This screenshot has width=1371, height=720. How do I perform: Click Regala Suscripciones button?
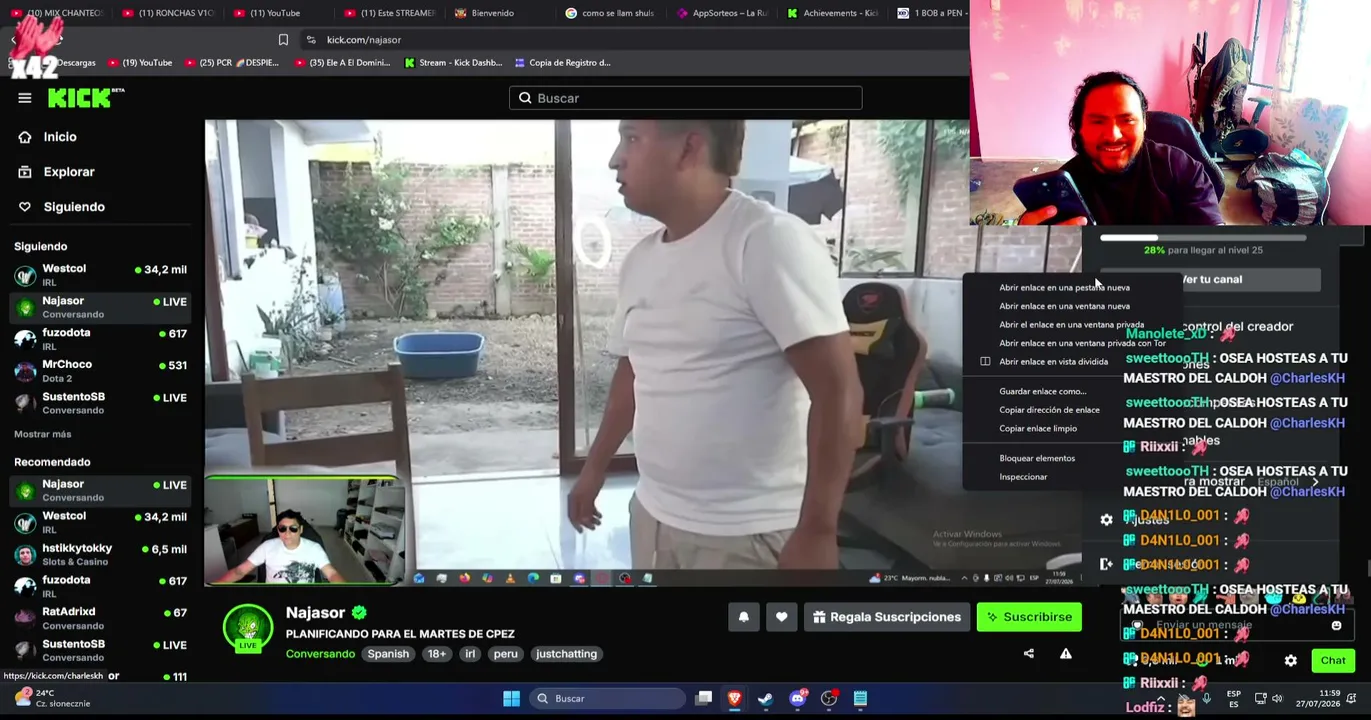tap(887, 617)
